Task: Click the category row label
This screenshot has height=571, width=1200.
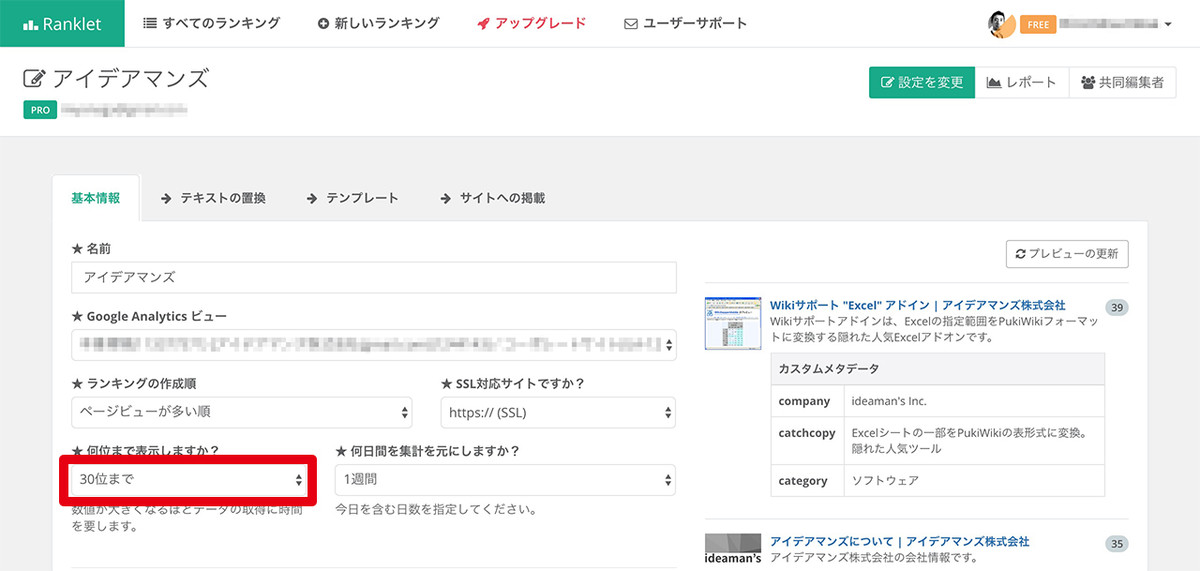Action: 804,481
